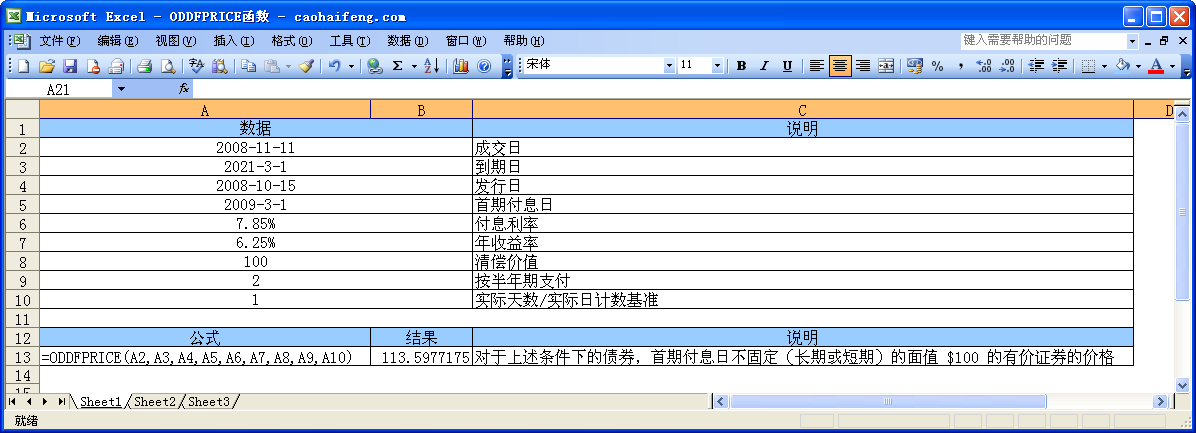Screen dimensions: 1196x433
Task: Toggle underline formatting
Action: [787, 66]
